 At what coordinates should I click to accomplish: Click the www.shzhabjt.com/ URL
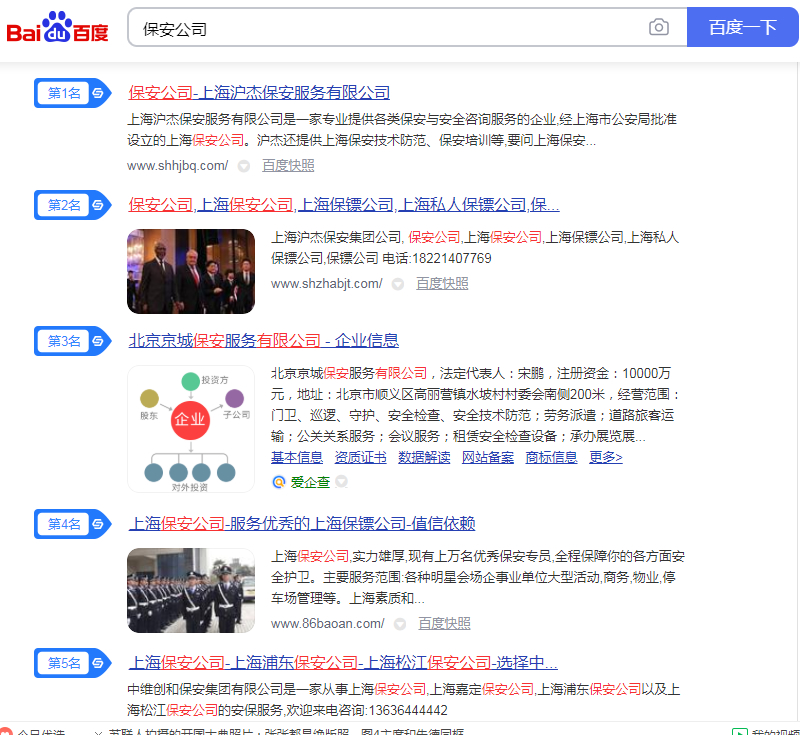pyautogui.click(x=327, y=284)
